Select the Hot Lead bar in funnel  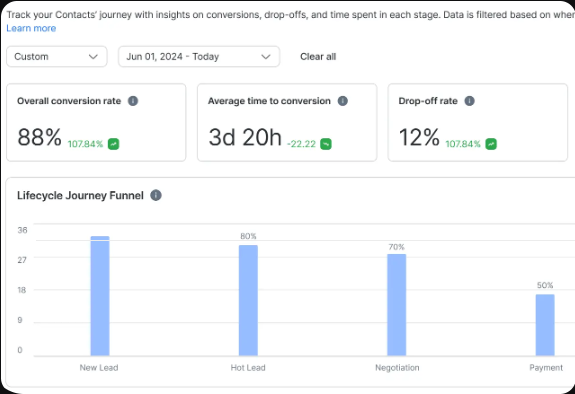pos(248,300)
